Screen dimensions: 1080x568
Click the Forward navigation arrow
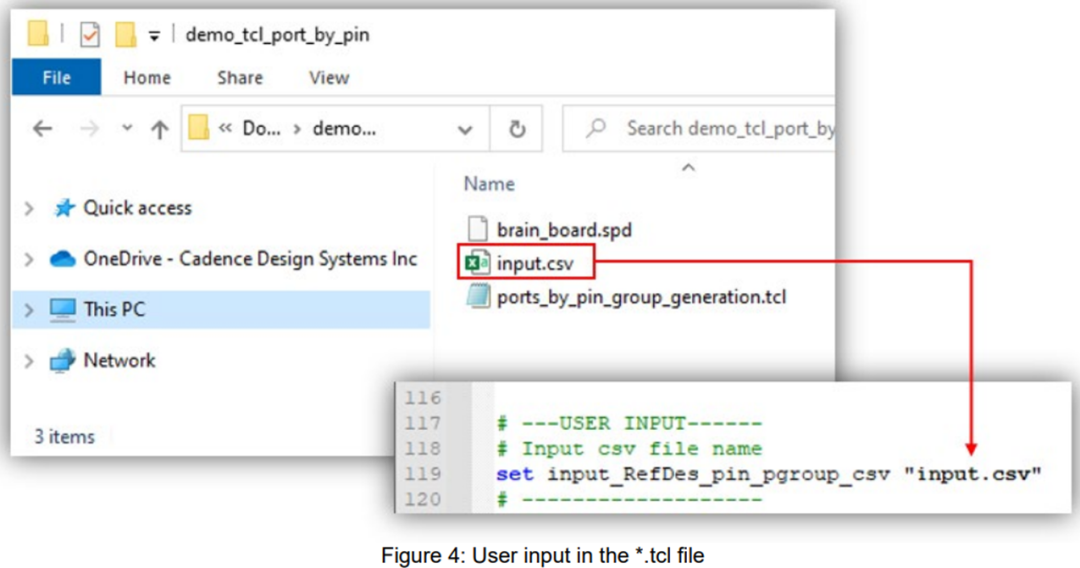89,129
